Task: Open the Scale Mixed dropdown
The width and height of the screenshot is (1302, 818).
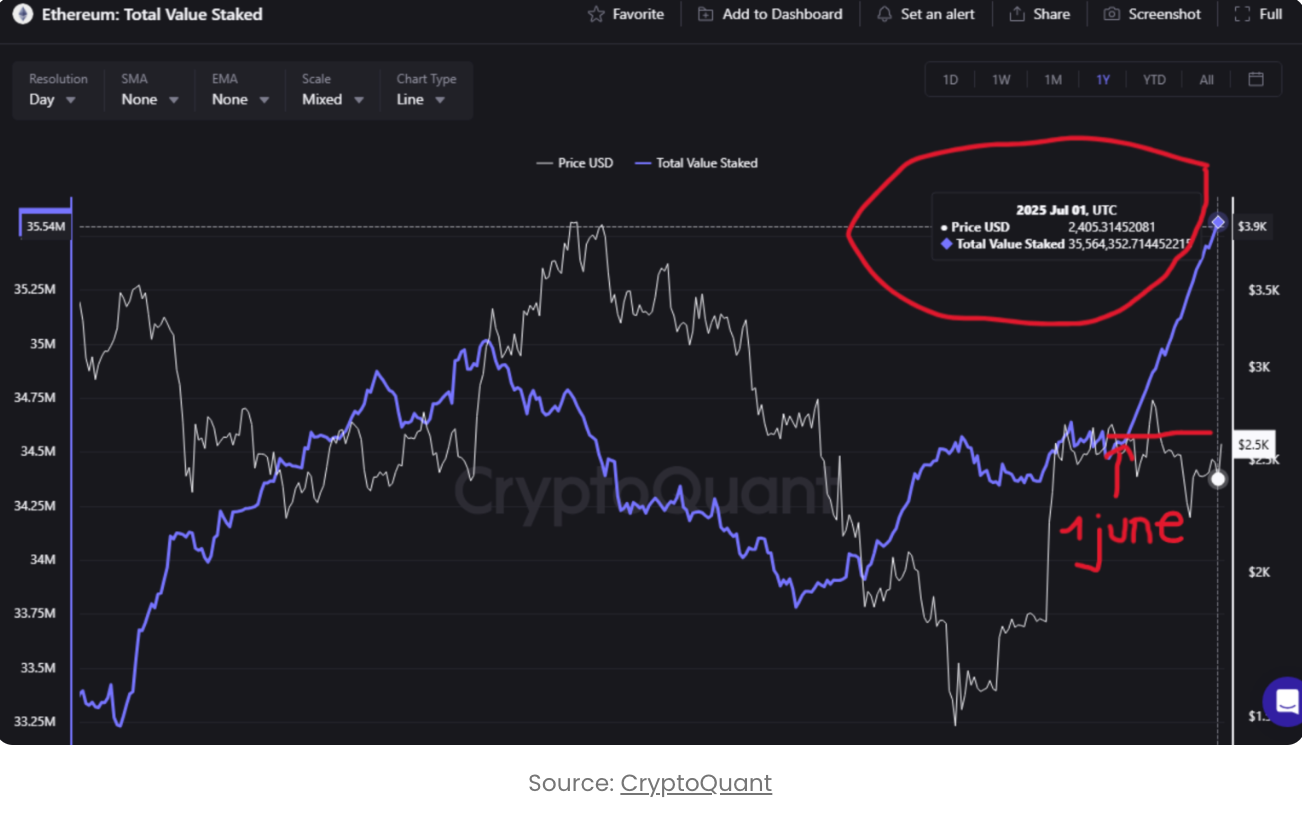Action: [331, 99]
